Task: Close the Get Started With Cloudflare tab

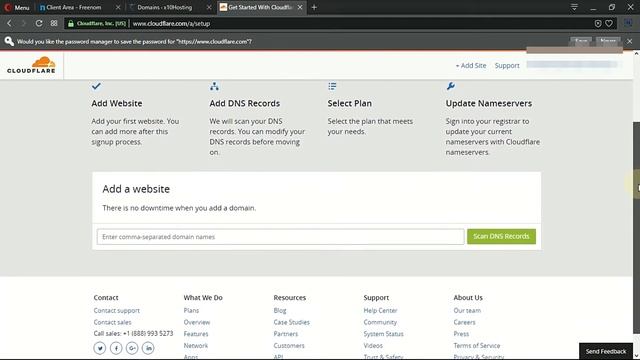Action: 300,7
